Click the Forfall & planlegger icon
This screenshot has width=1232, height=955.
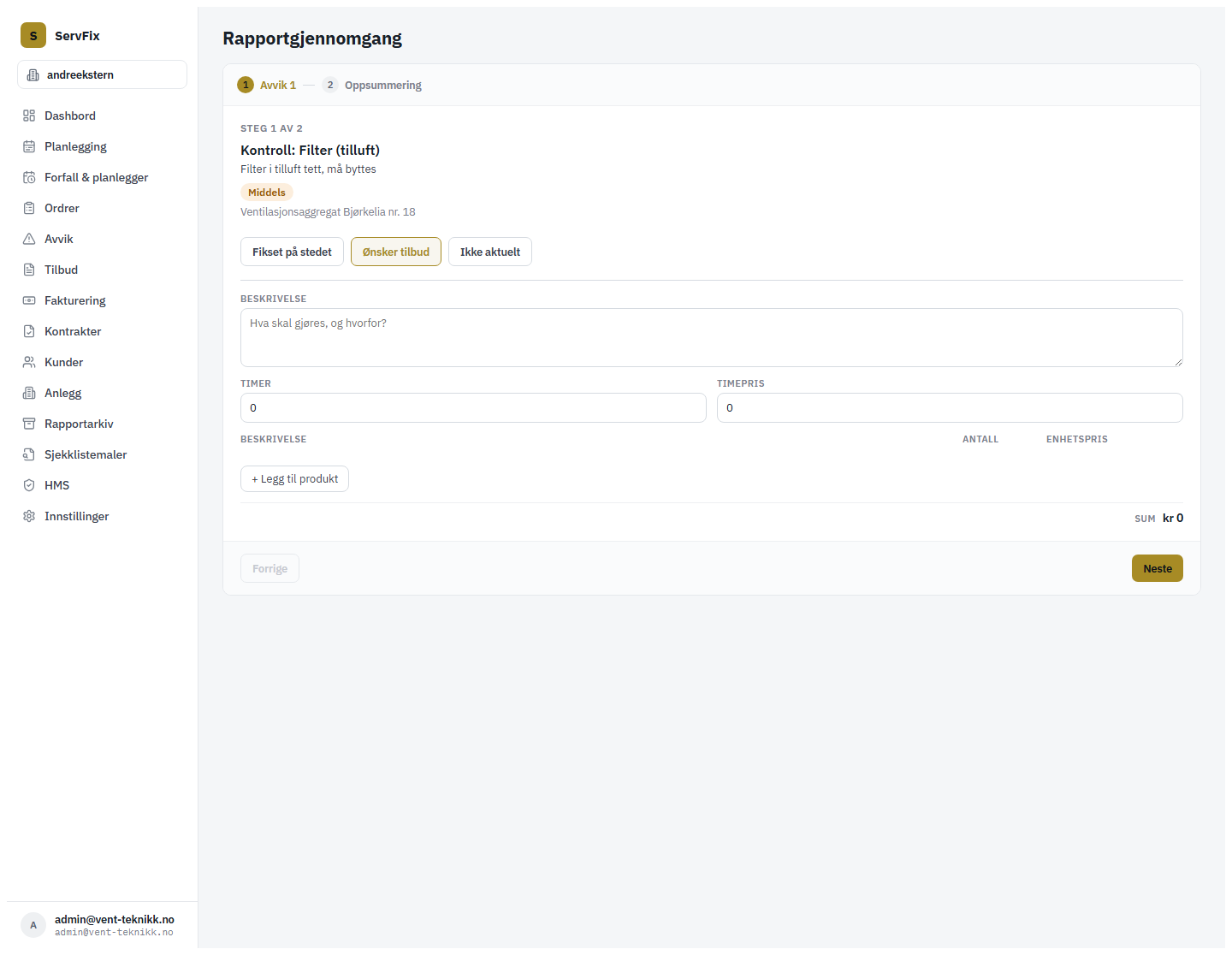tap(29, 177)
